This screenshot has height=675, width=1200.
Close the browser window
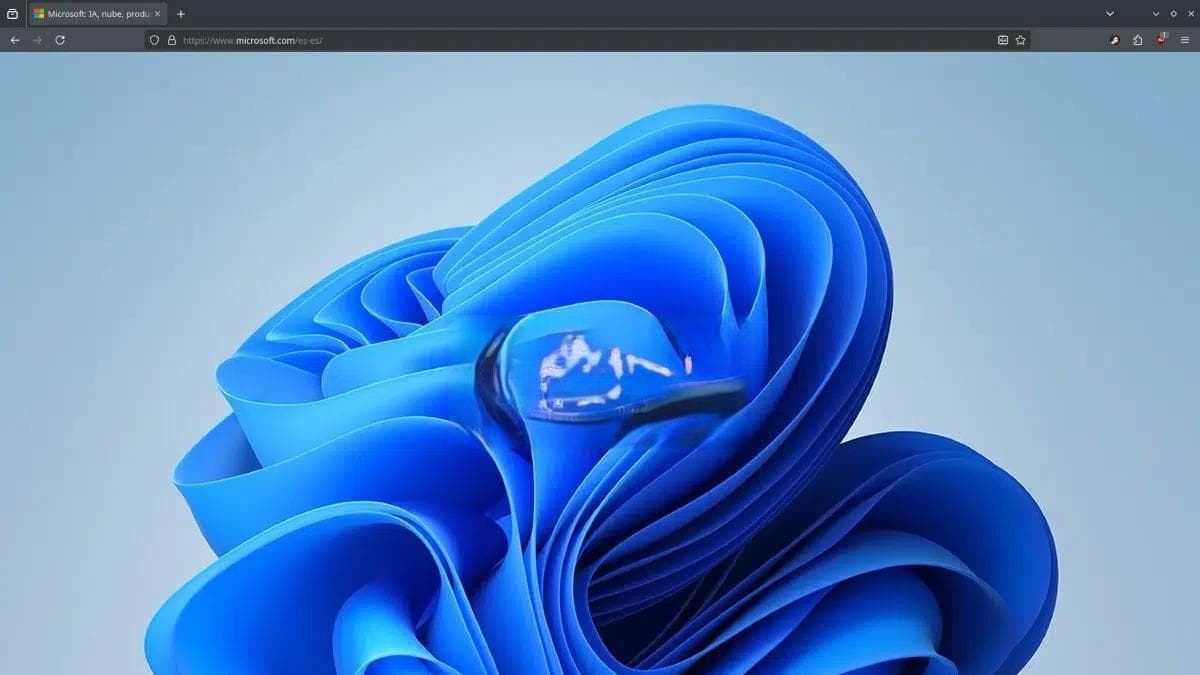[x=1189, y=14]
